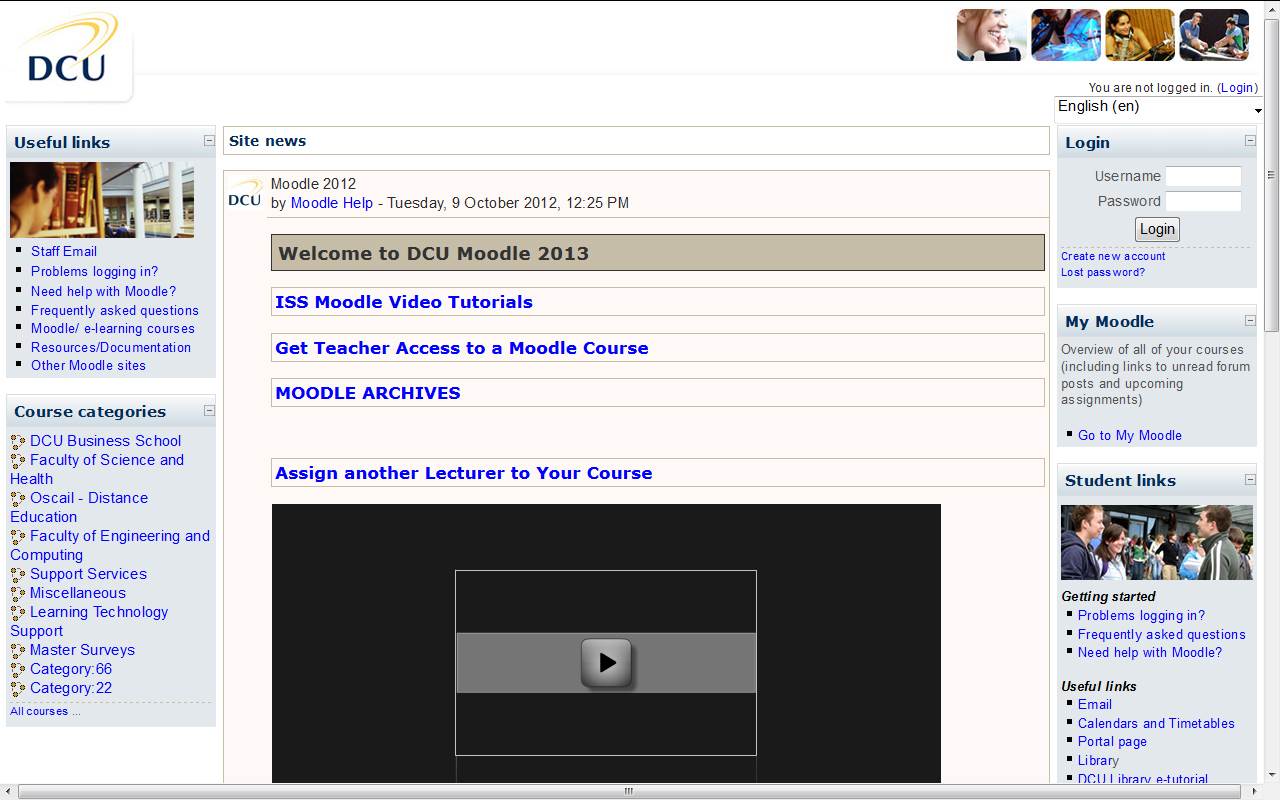This screenshot has height=800, width=1280.
Task: Click the Faculty of Engineering and Computing icon
Action: tap(18, 536)
